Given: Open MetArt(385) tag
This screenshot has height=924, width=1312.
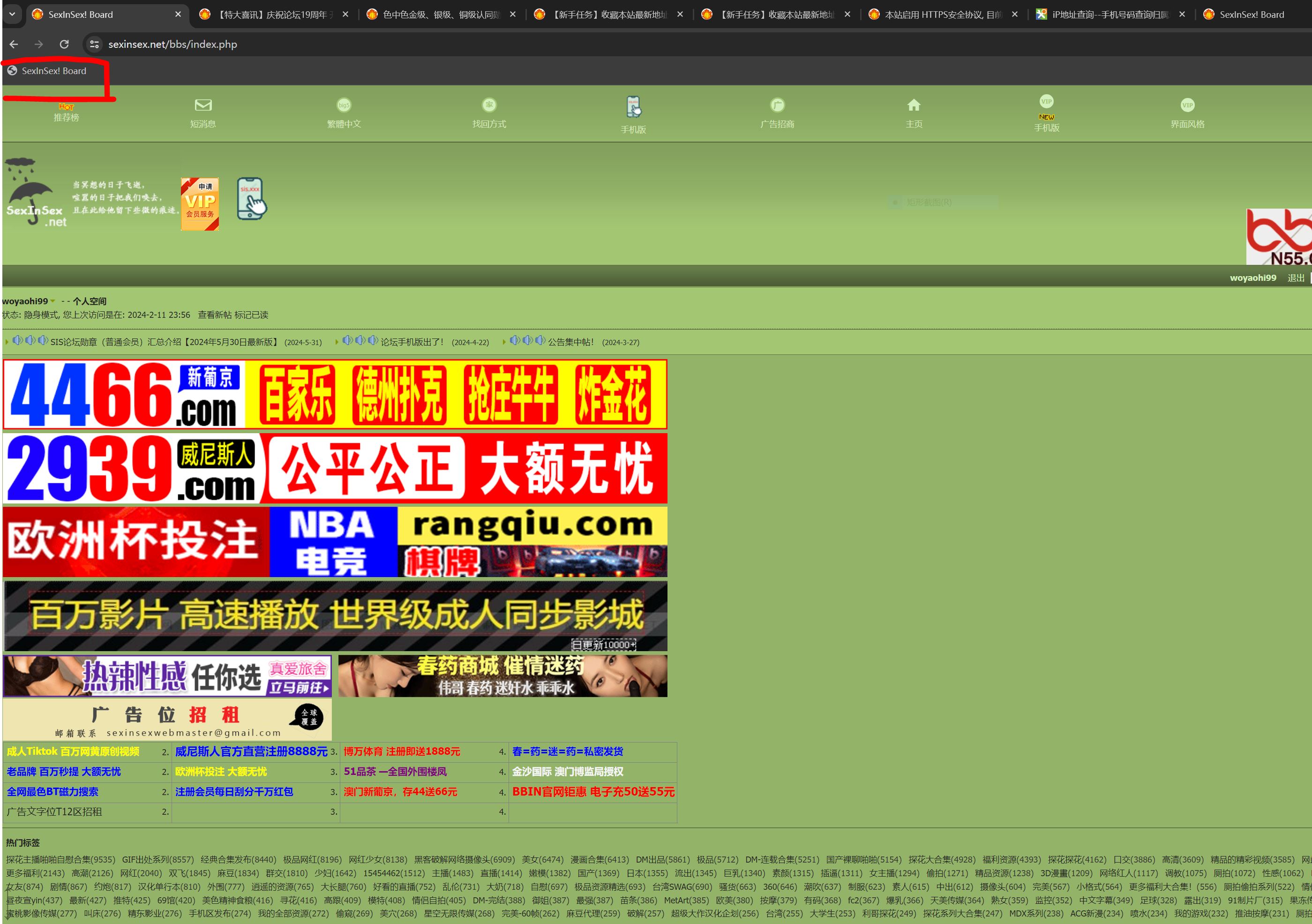Looking at the screenshot, I should 686,900.
